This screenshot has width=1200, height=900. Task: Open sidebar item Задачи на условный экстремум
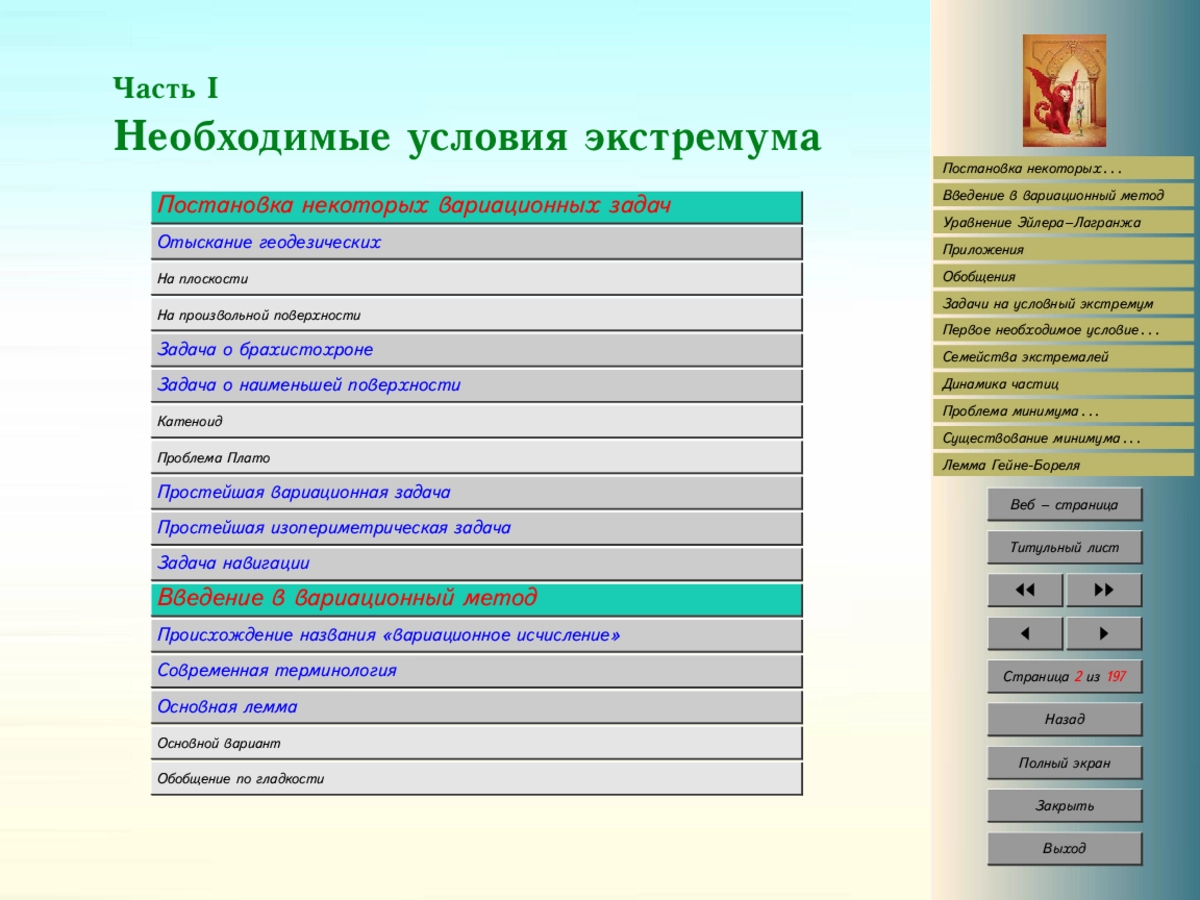(x=1064, y=303)
